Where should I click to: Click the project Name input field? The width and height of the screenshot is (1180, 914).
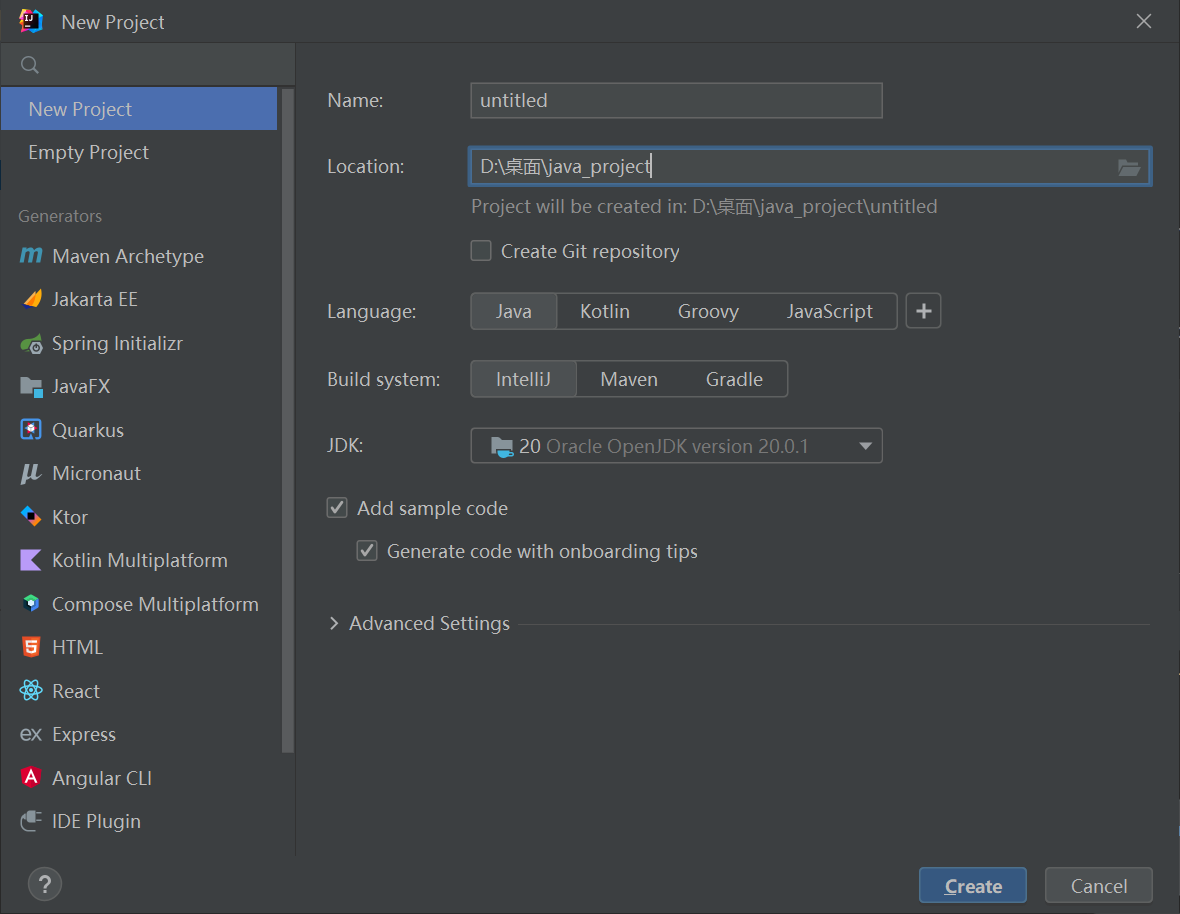[x=677, y=100]
